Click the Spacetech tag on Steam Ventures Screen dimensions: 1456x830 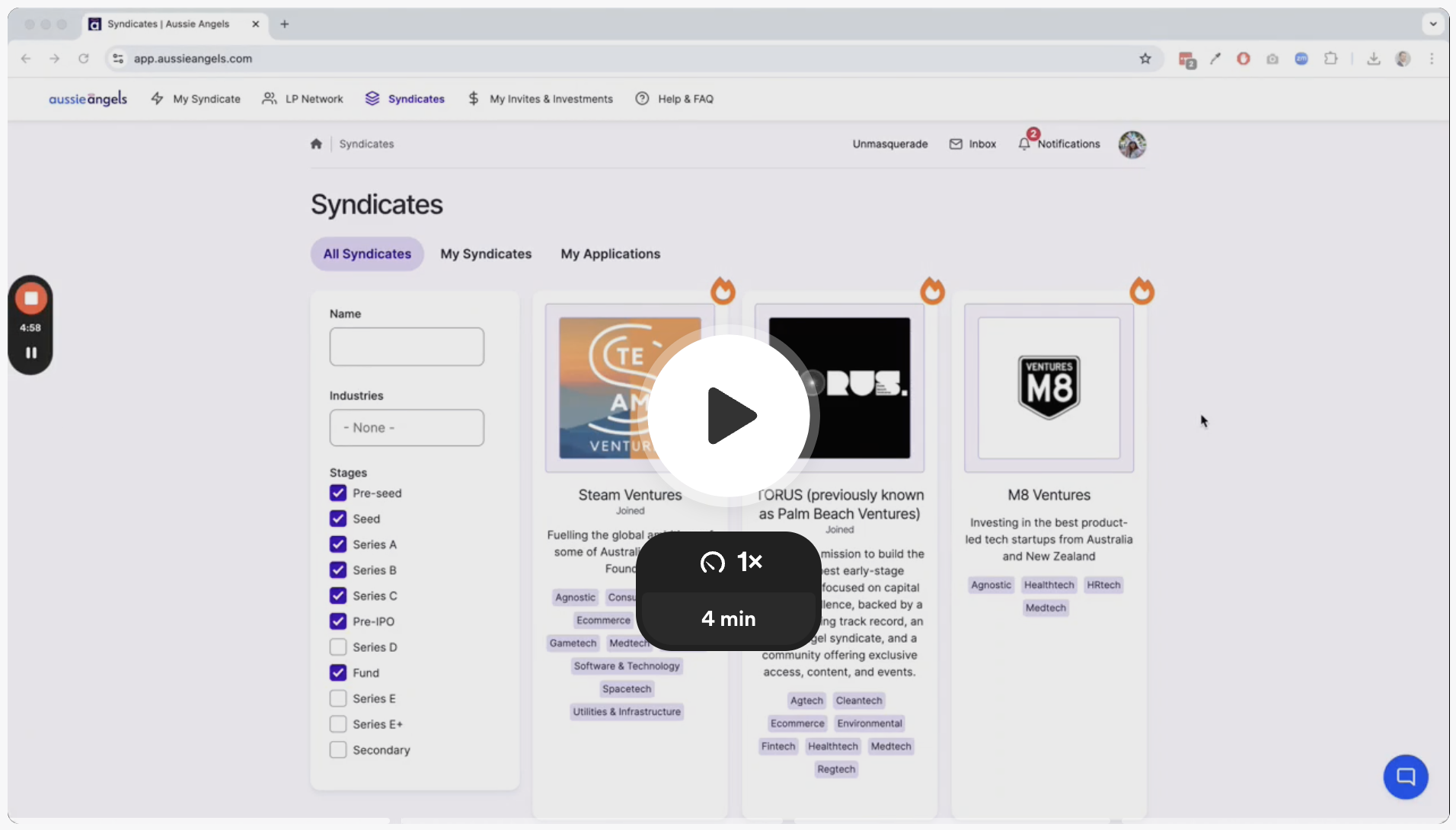[627, 689]
